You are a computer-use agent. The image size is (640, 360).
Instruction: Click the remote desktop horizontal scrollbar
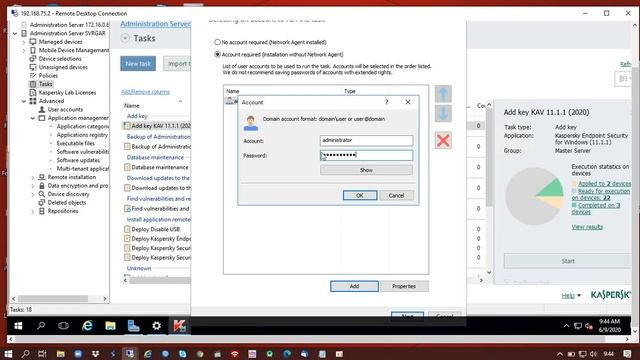(318, 339)
